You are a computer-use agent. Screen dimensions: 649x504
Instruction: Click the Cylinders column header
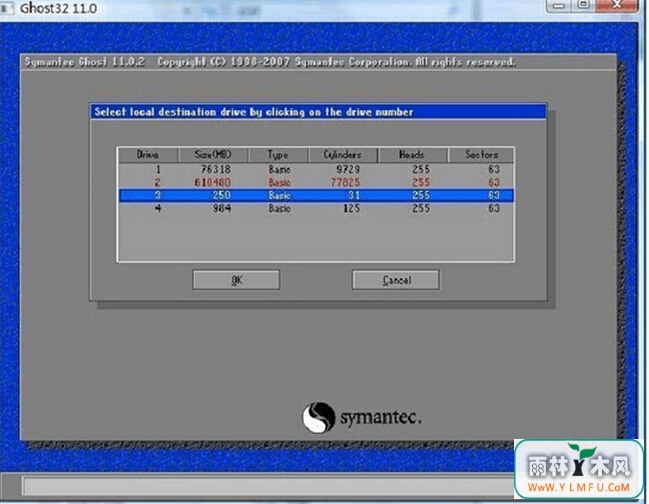tap(342, 155)
